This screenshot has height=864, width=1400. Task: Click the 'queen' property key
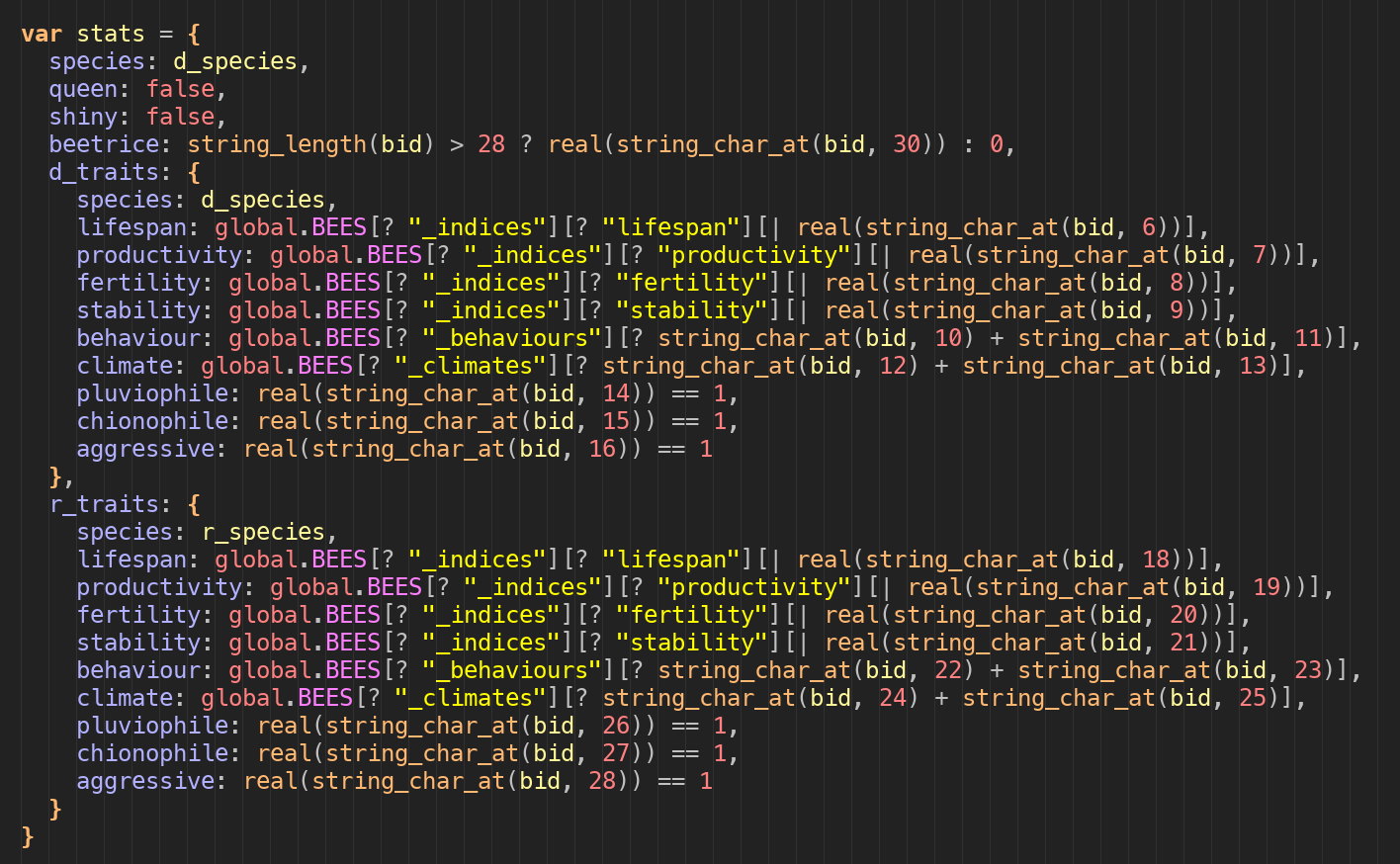point(83,89)
